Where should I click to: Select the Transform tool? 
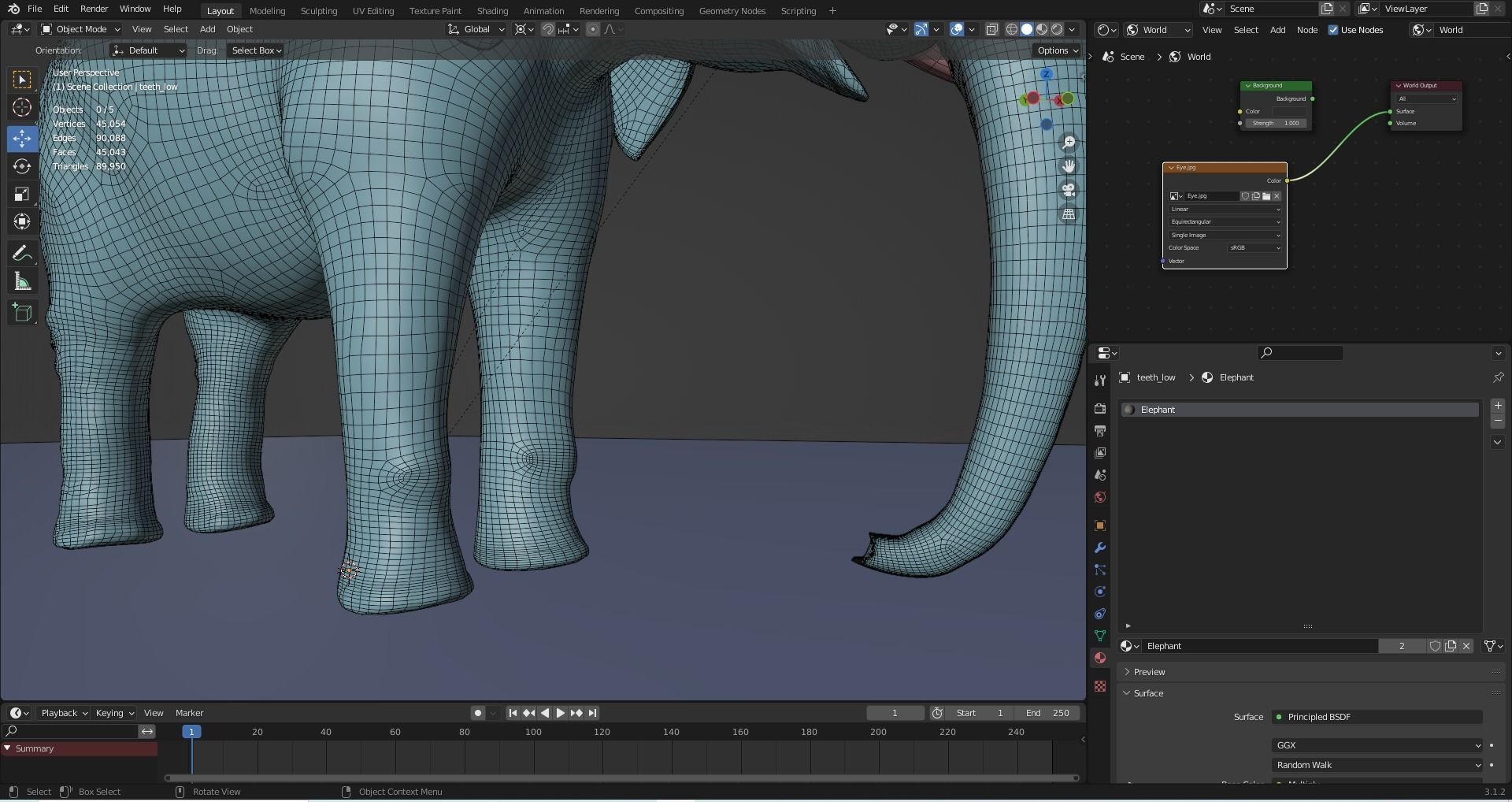22,221
